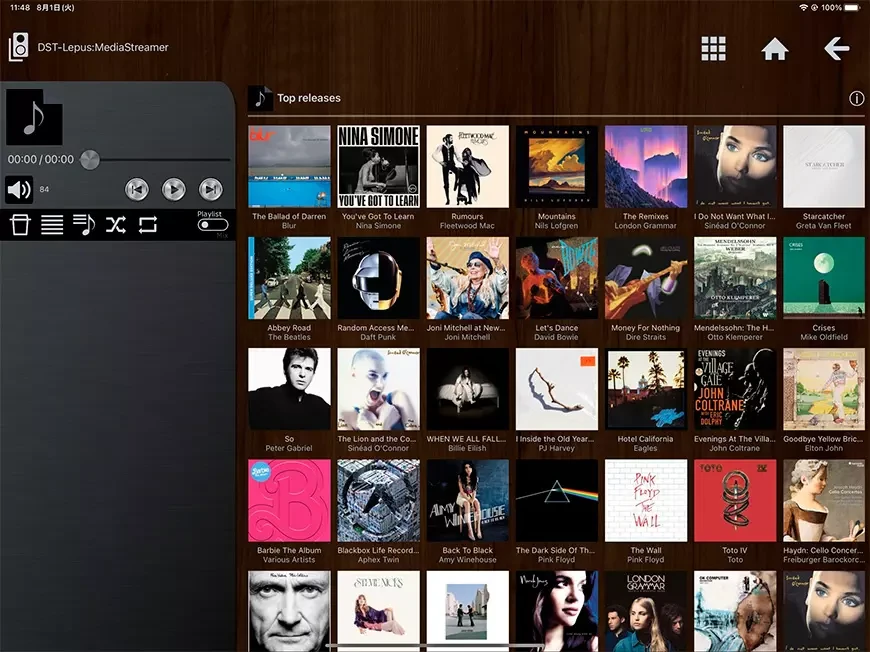
Task: Select the add-to-playlist music note icon
Action: (84, 224)
